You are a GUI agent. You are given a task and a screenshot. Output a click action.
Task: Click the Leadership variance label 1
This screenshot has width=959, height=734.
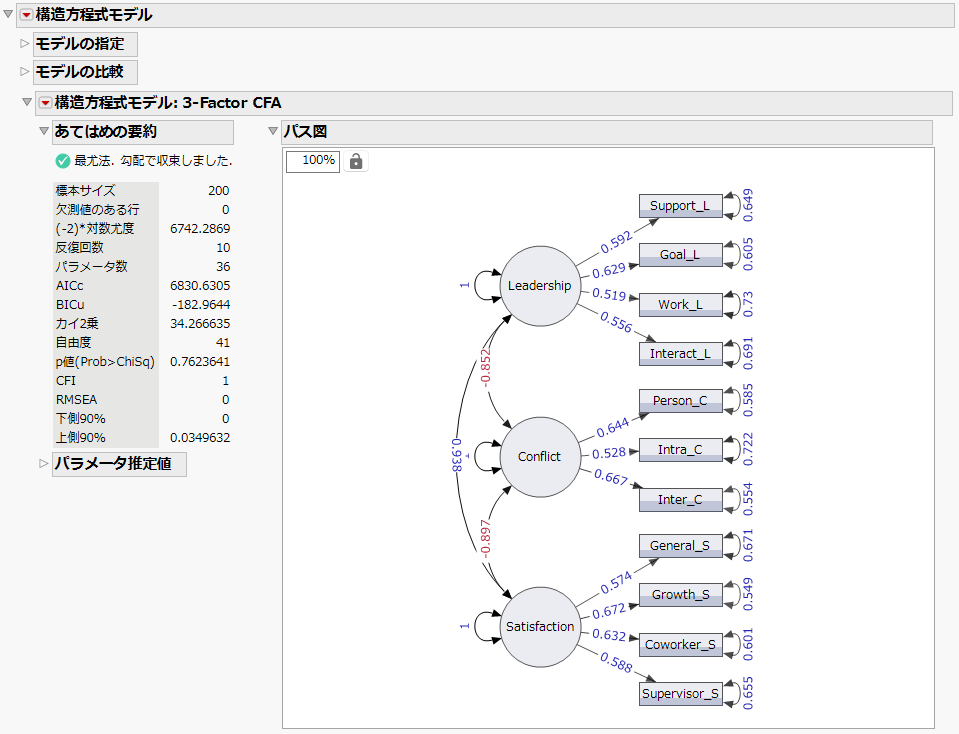464,285
